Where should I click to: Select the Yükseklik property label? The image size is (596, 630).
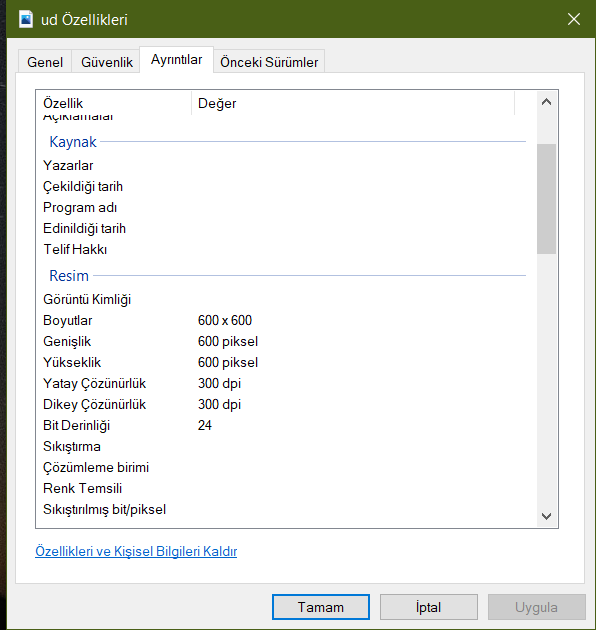coord(72,362)
